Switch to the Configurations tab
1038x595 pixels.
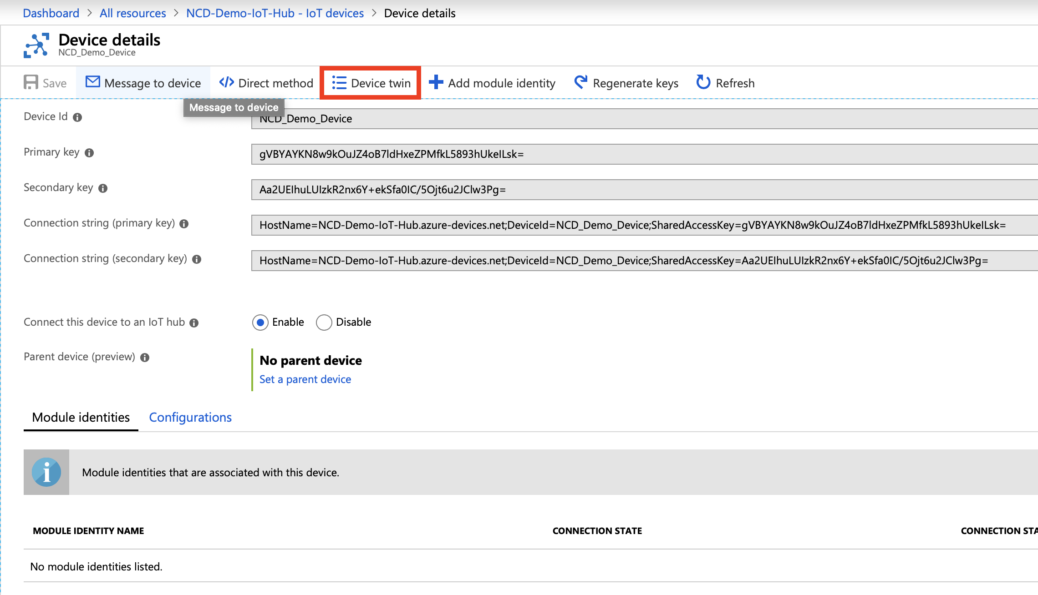[190, 417]
